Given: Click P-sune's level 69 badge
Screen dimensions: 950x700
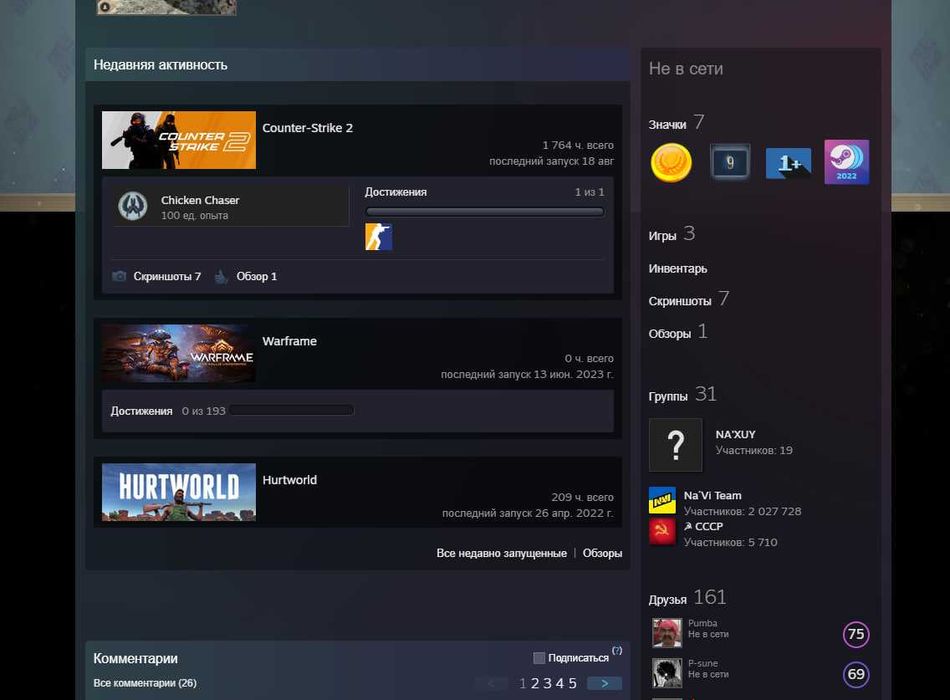Looking at the screenshot, I should [856, 674].
